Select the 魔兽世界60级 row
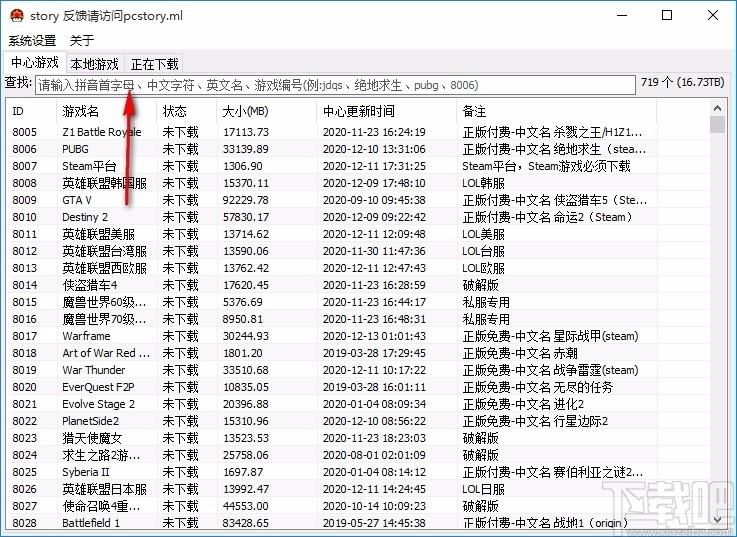 tap(358, 302)
